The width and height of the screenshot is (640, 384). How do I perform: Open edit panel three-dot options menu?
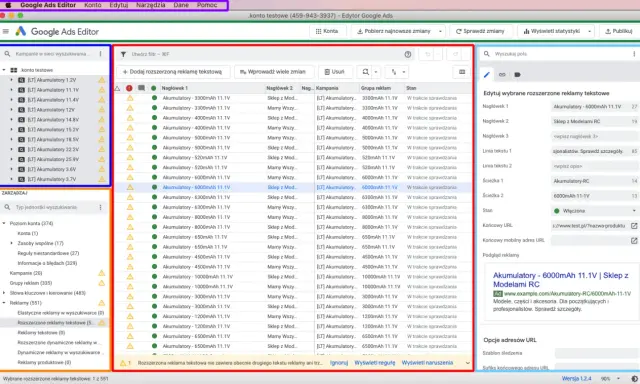tap(634, 54)
